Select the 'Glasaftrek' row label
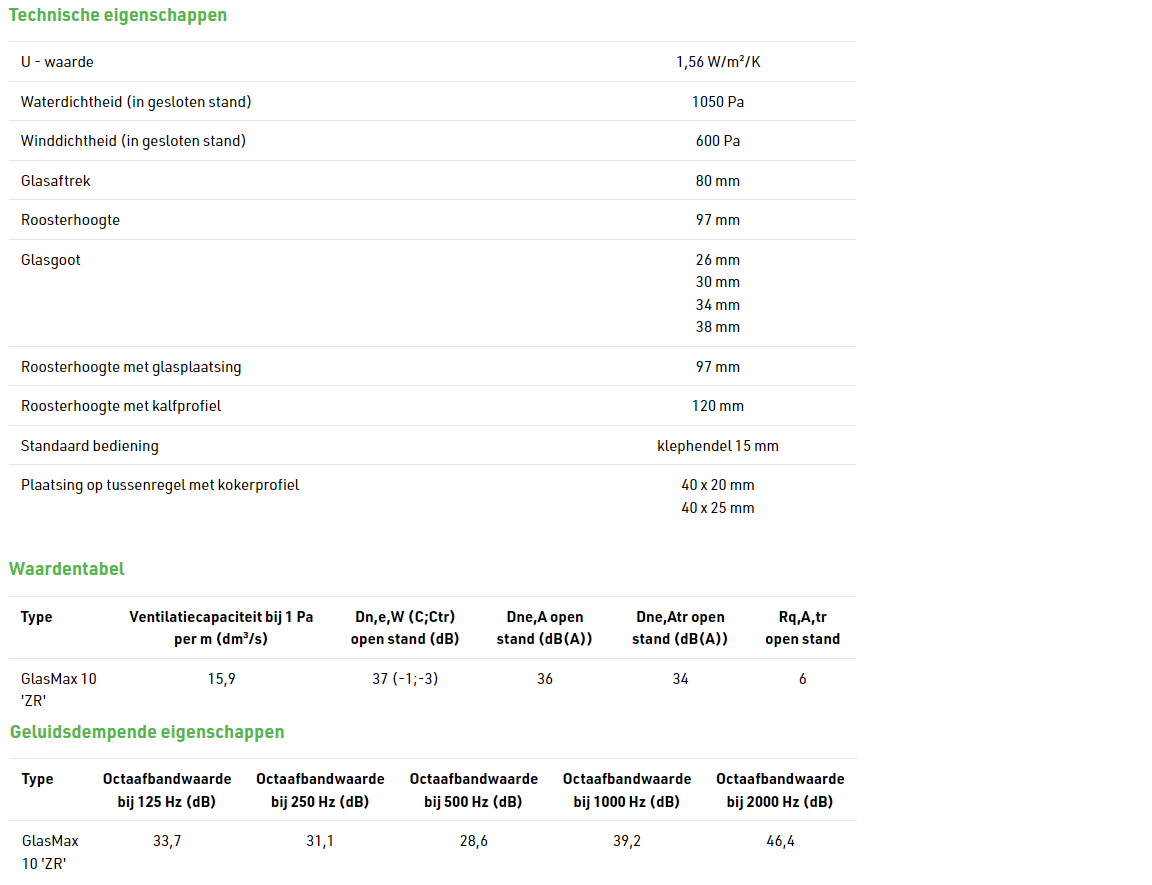1152x885 pixels. [x=56, y=181]
